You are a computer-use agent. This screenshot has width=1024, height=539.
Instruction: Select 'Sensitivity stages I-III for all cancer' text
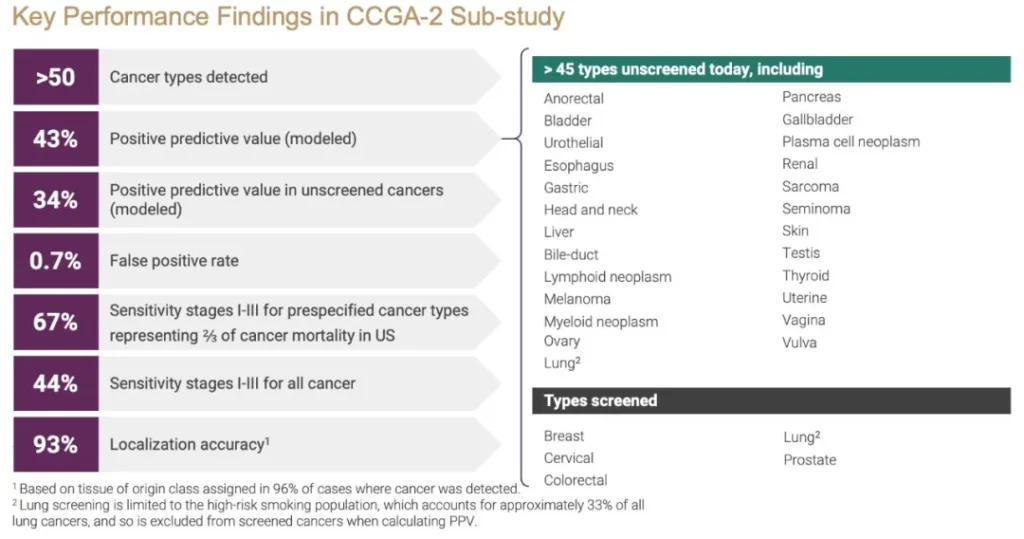pyautogui.click(x=232, y=384)
